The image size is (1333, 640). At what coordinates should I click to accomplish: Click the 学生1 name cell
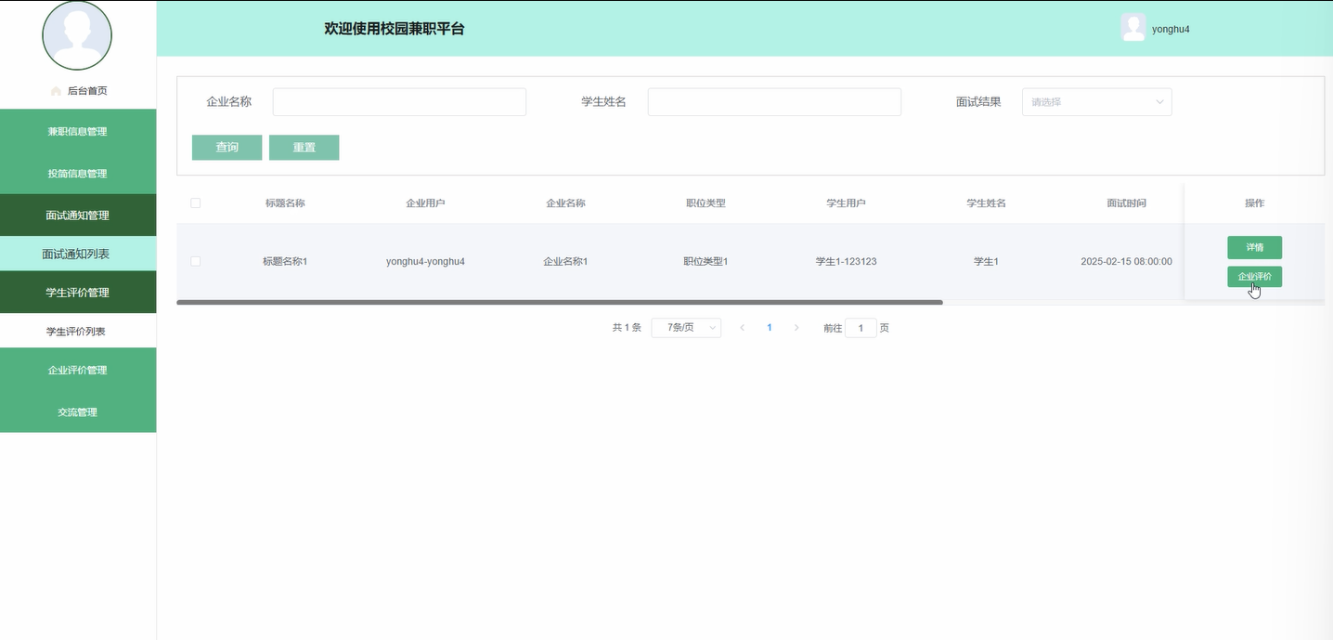[x=986, y=262]
